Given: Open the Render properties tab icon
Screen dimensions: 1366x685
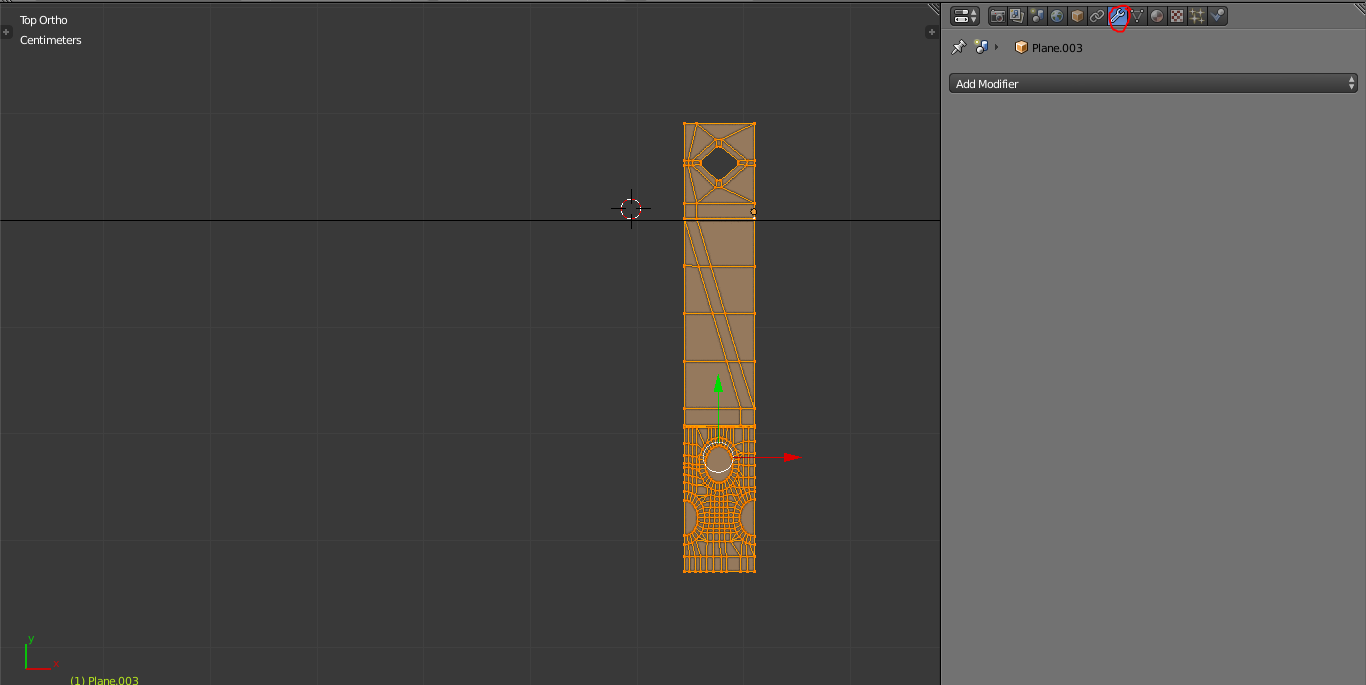Looking at the screenshot, I should coord(997,15).
